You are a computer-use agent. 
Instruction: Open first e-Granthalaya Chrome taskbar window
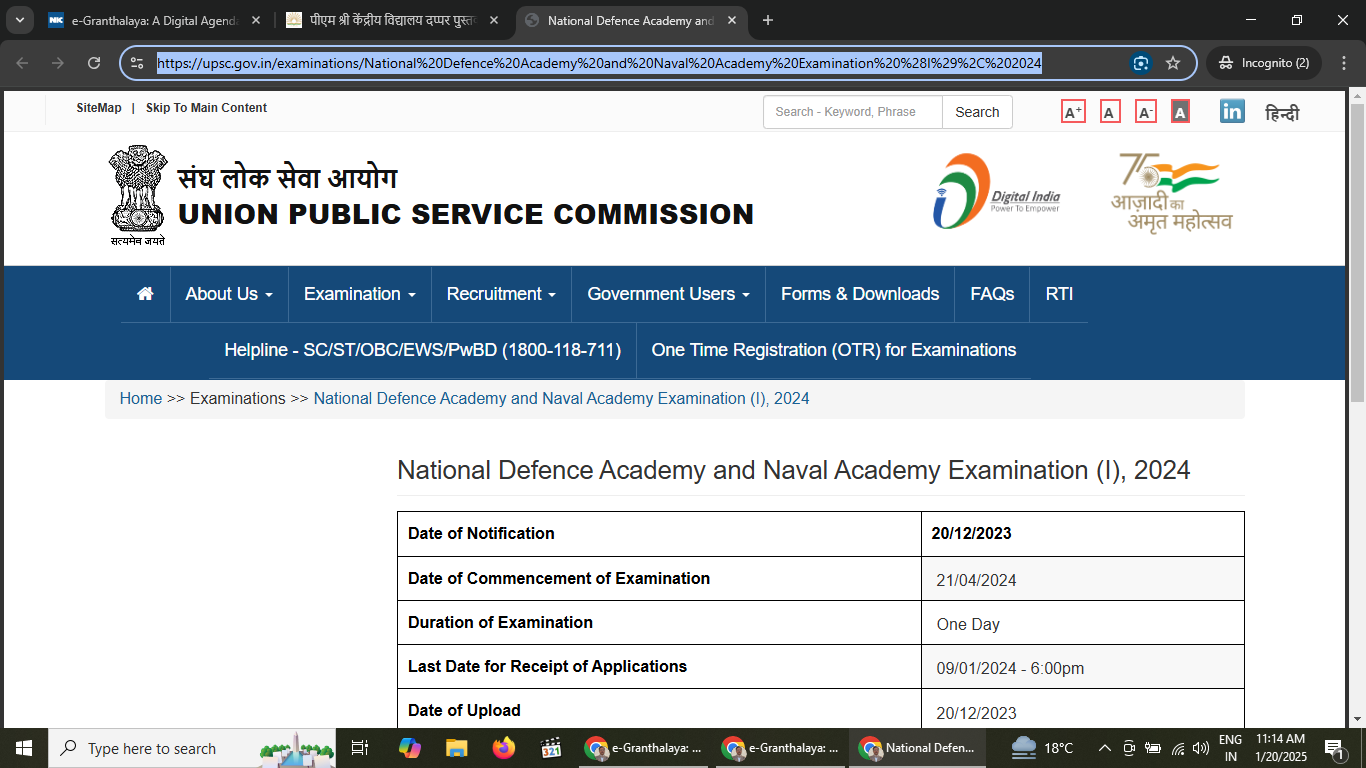tap(643, 748)
